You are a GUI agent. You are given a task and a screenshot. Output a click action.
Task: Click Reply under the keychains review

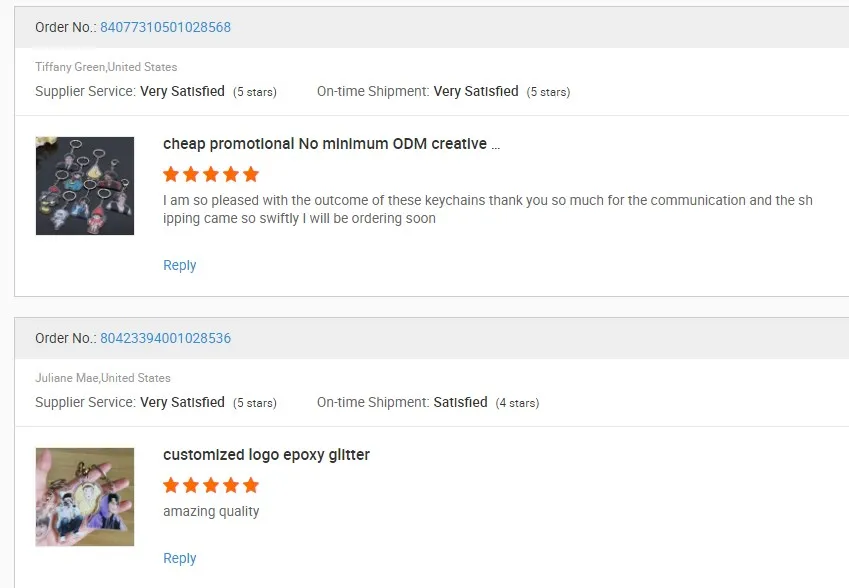pyautogui.click(x=180, y=265)
